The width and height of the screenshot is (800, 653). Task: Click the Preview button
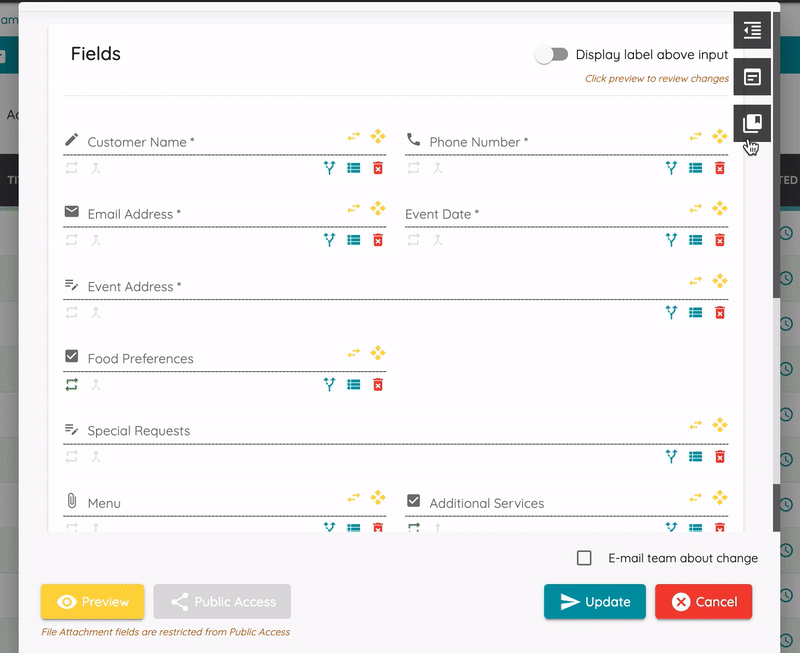[x=92, y=601]
